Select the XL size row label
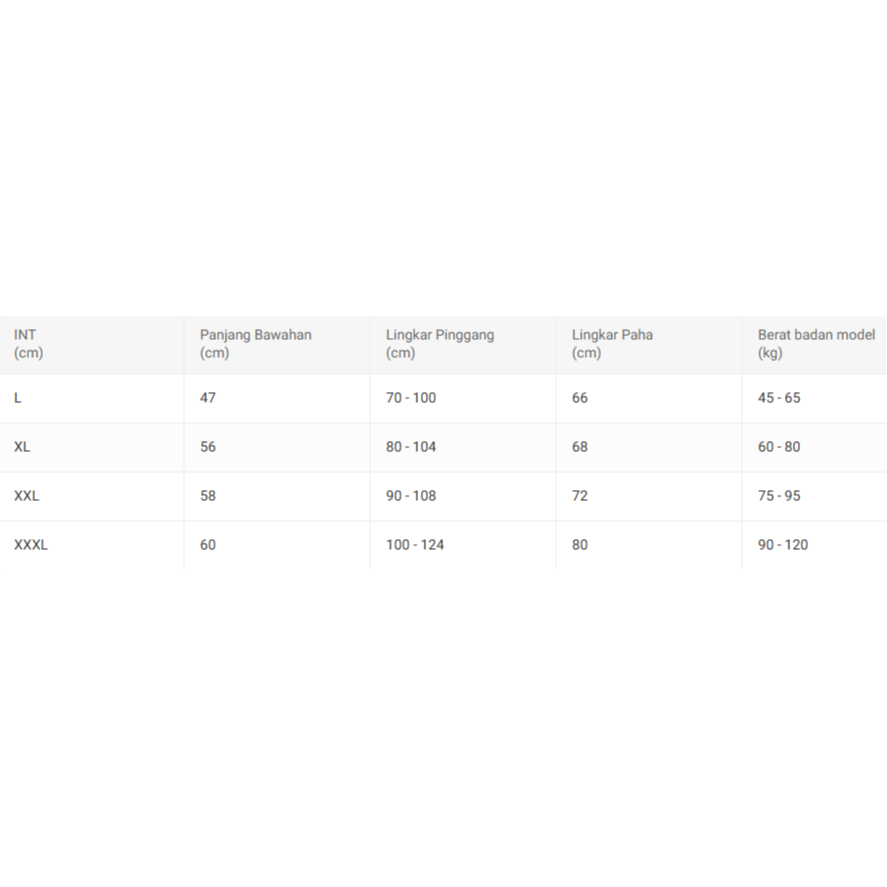The image size is (887, 887). coord(22,447)
